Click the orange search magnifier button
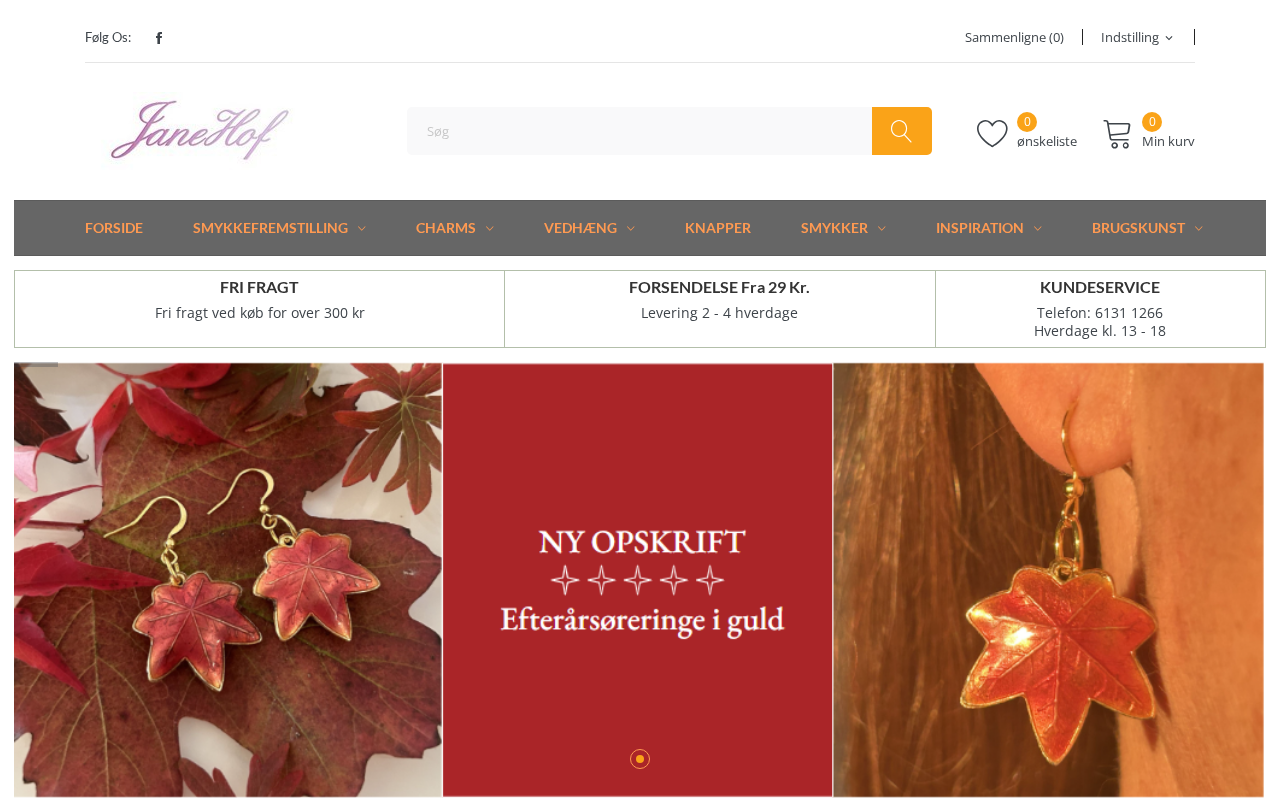 coord(901,131)
